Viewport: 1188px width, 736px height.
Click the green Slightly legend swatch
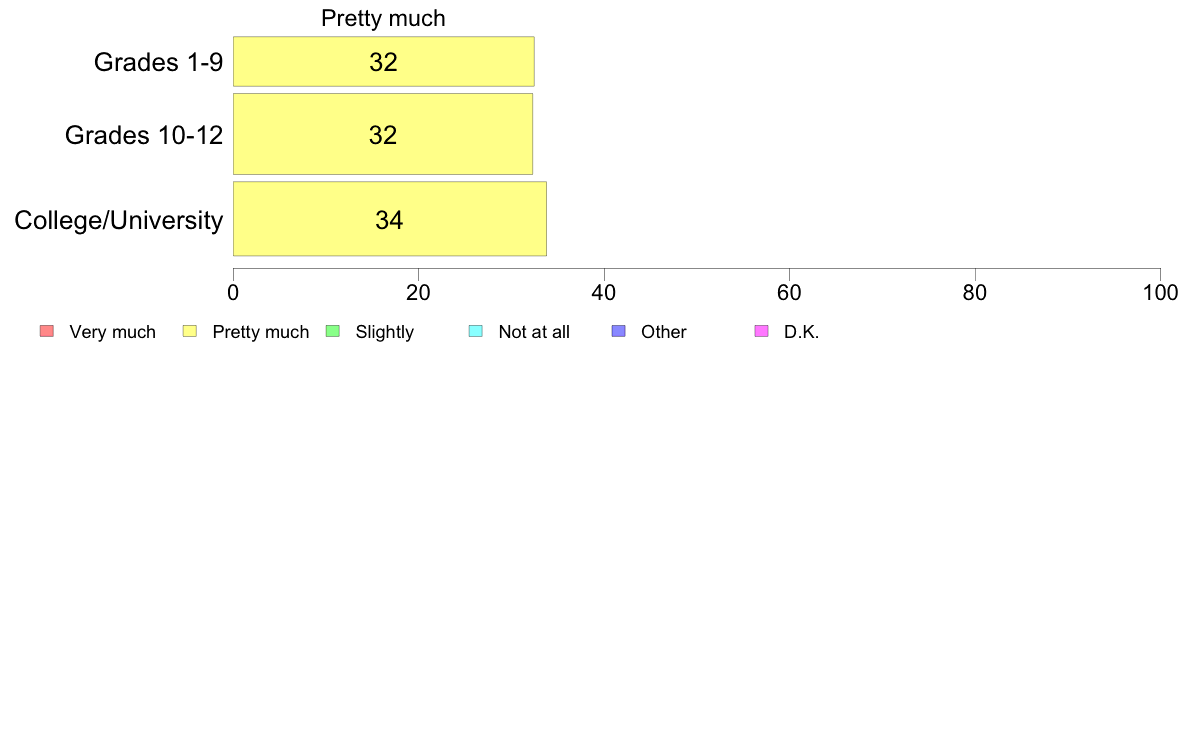pyautogui.click(x=333, y=331)
